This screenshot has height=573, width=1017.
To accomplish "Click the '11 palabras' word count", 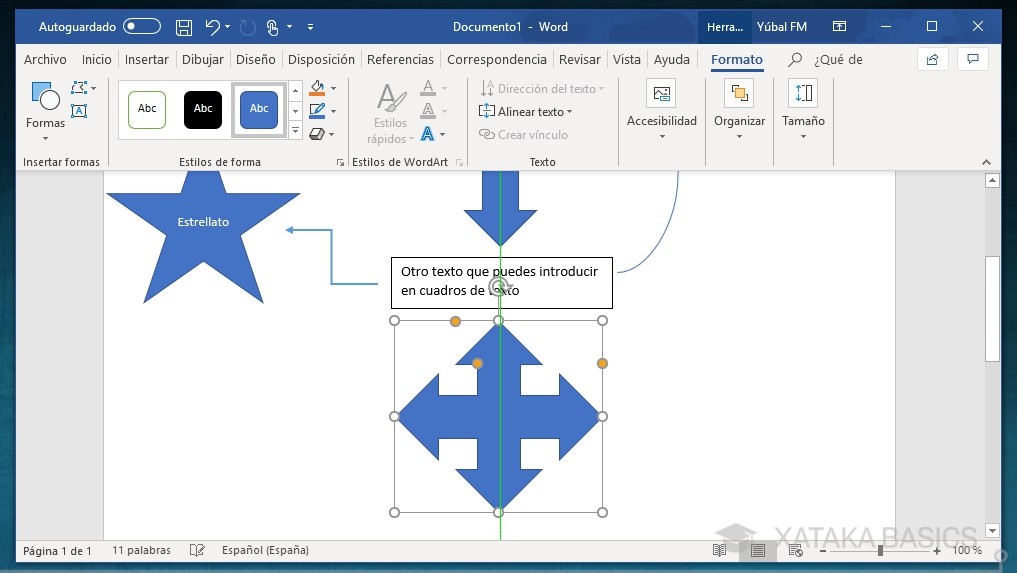I will coord(141,550).
